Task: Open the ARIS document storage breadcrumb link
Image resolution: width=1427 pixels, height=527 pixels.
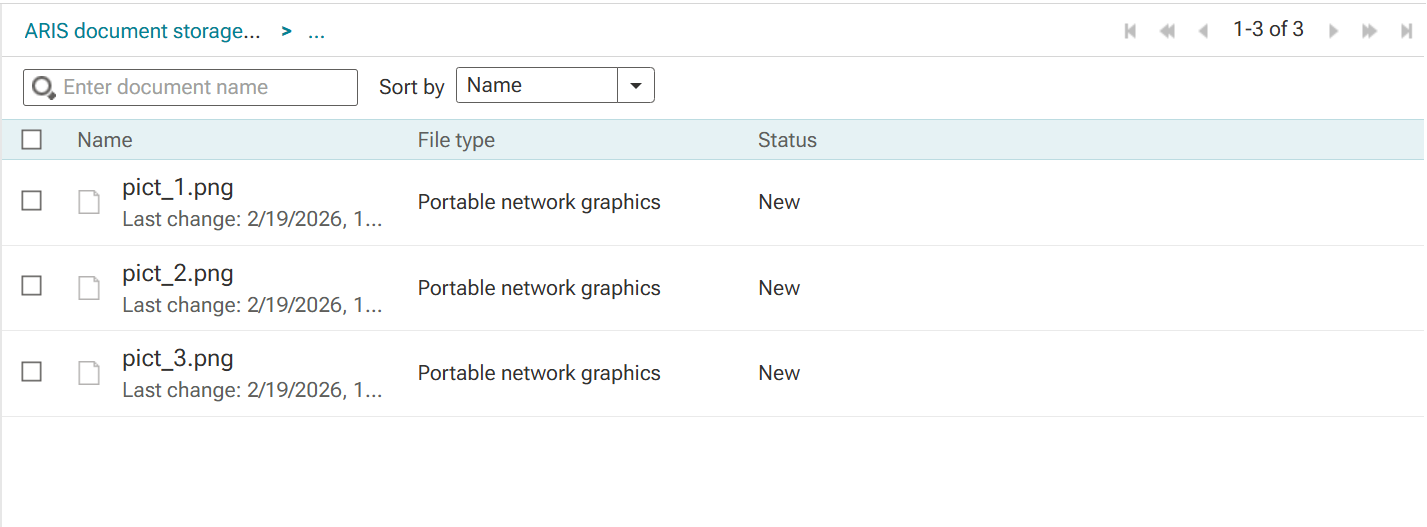Action: tap(142, 32)
